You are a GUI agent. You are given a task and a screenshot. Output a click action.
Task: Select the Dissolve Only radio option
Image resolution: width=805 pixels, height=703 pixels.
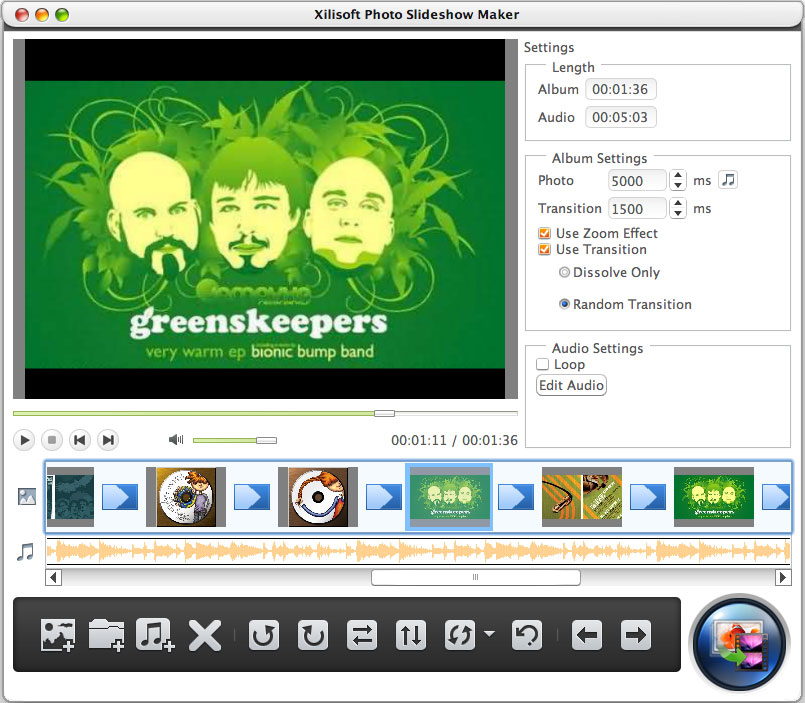point(565,272)
